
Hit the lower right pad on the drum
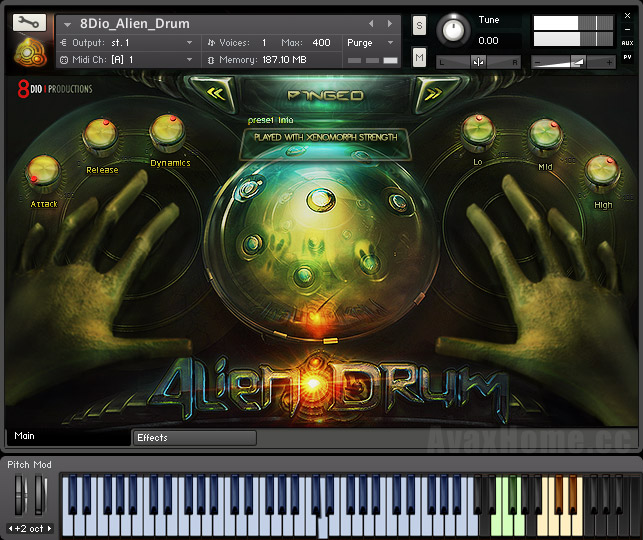click(370, 262)
